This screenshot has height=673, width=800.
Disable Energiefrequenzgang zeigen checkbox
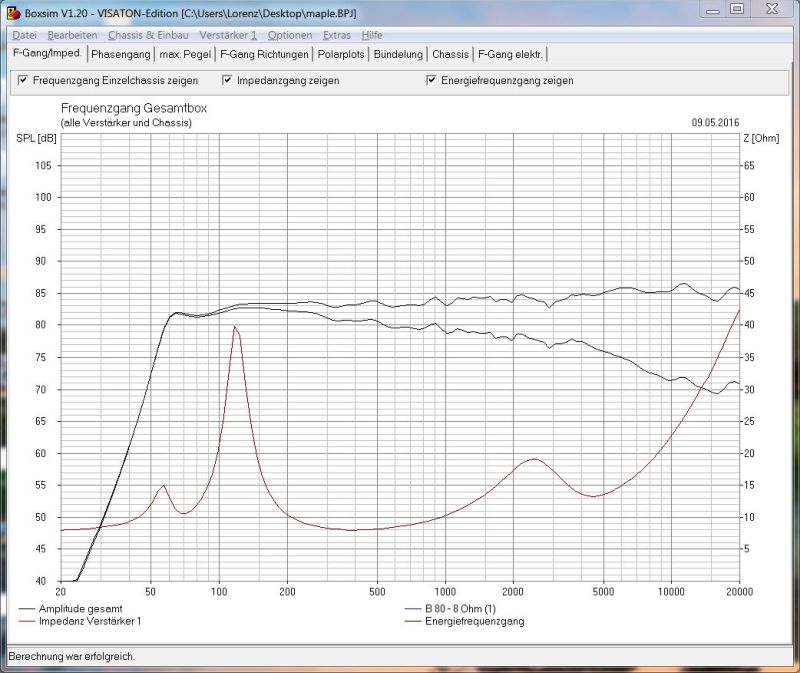(431, 80)
